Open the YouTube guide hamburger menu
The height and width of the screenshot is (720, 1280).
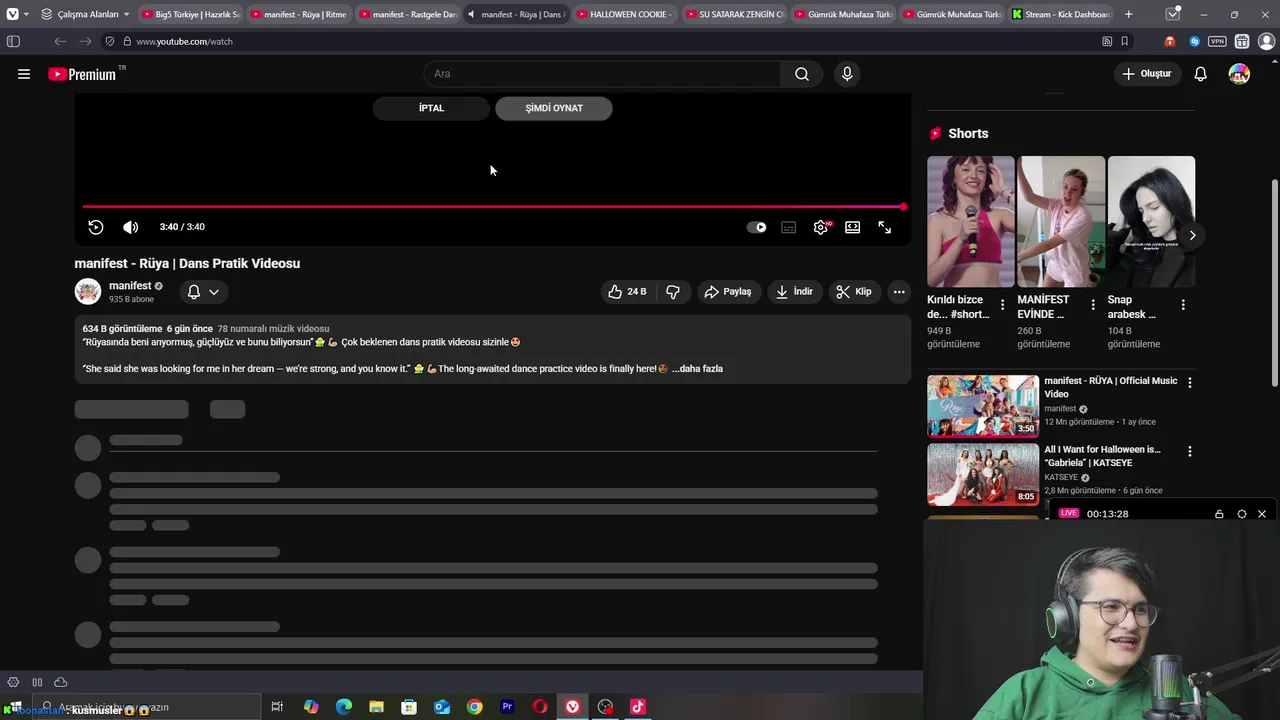pos(24,74)
